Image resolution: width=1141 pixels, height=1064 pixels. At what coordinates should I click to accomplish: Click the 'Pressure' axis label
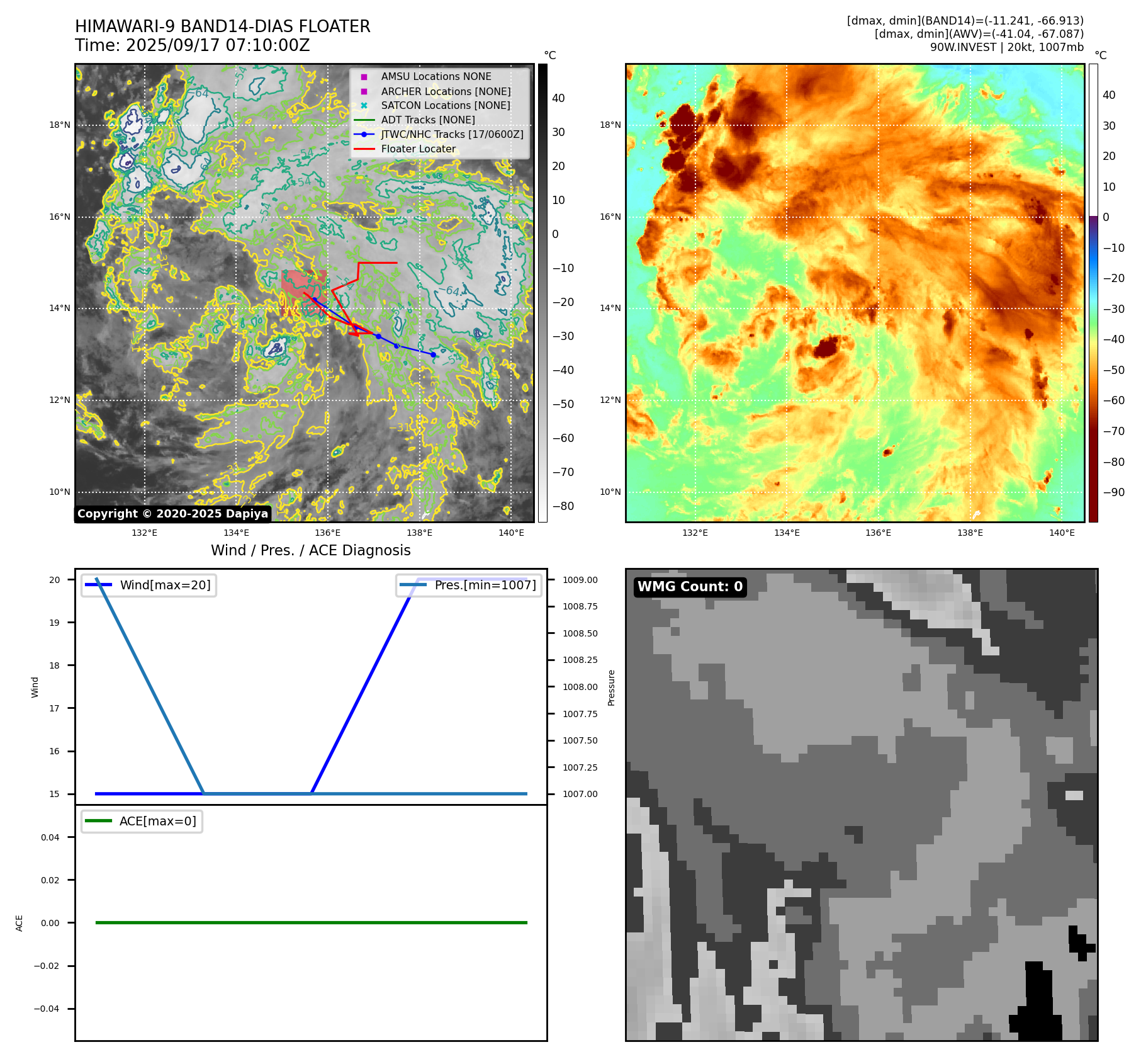click(611, 688)
